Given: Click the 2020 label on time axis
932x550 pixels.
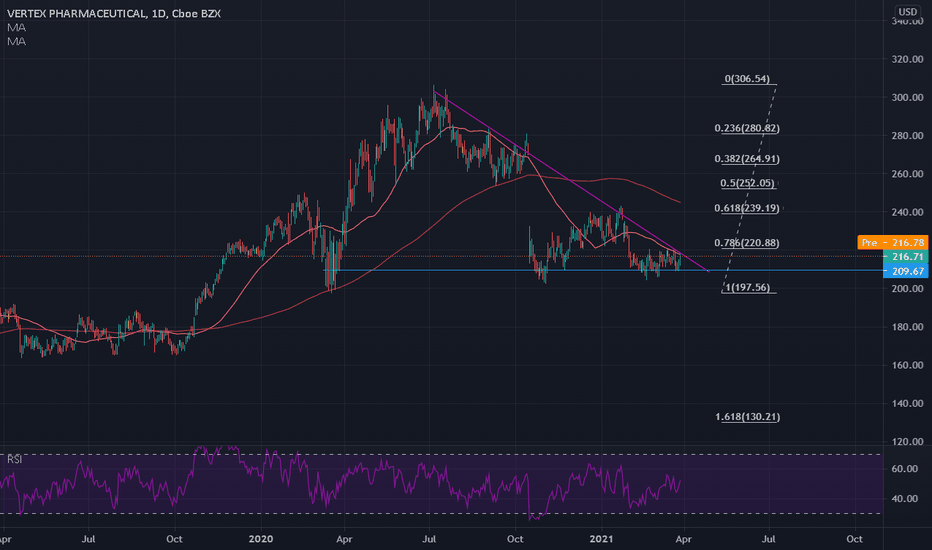Looking at the screenshot, I should [x=261, y=539].
